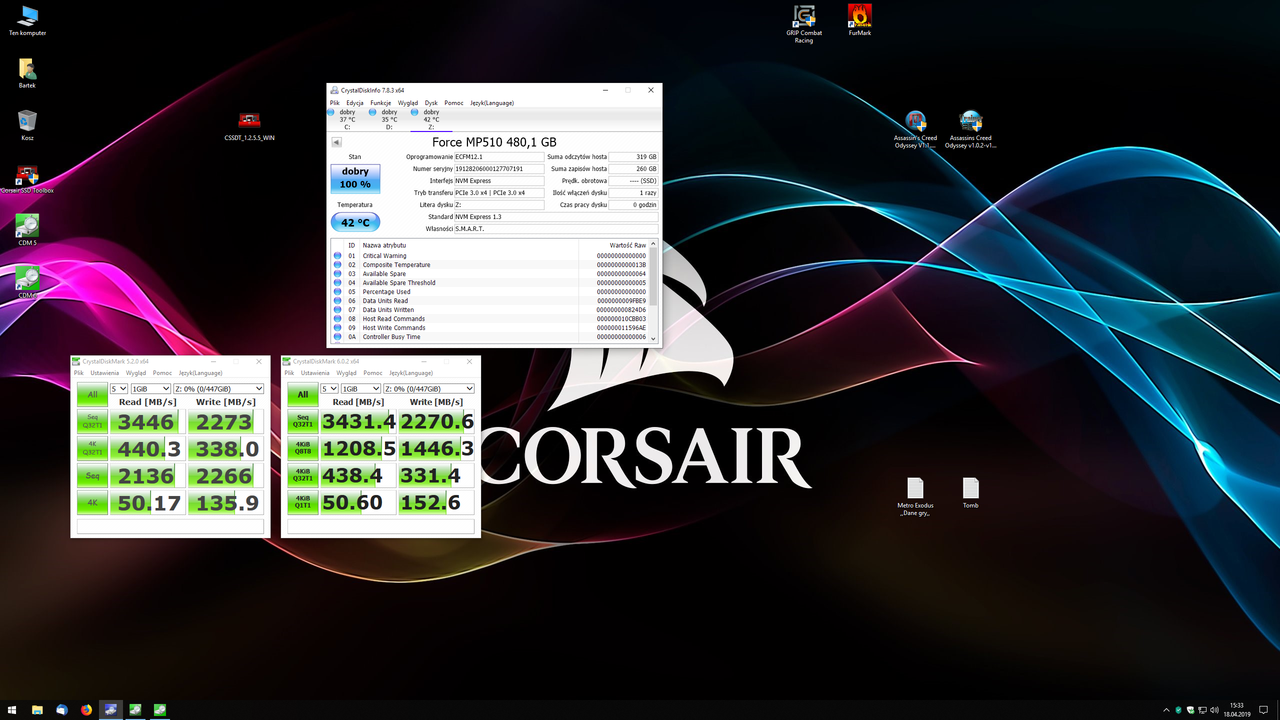Open test count dropdown in CrystalDiskMark 5.2.0
Image resolution: width=1280 pixels, height=720 pixels.
(x=118, y=388)
